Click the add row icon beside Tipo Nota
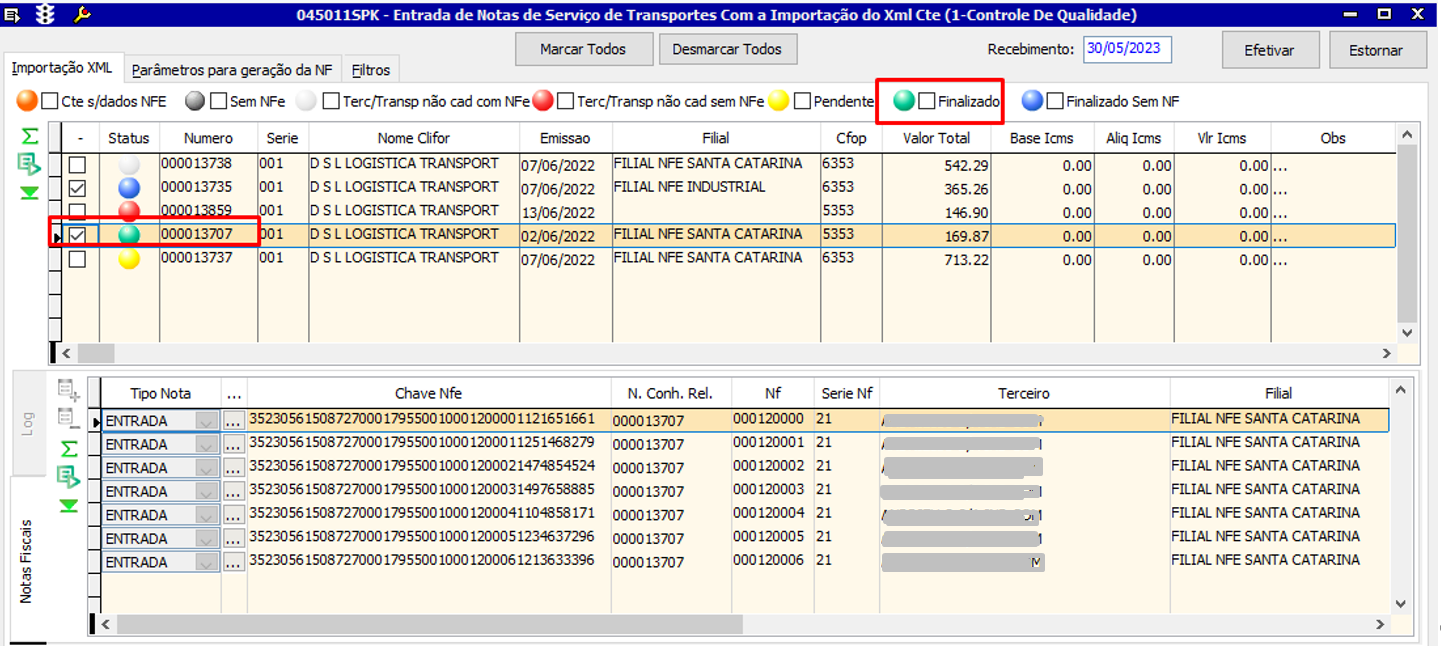This screenshot has width=1441, height=650. pyautogui.click(x=68, y=389)
